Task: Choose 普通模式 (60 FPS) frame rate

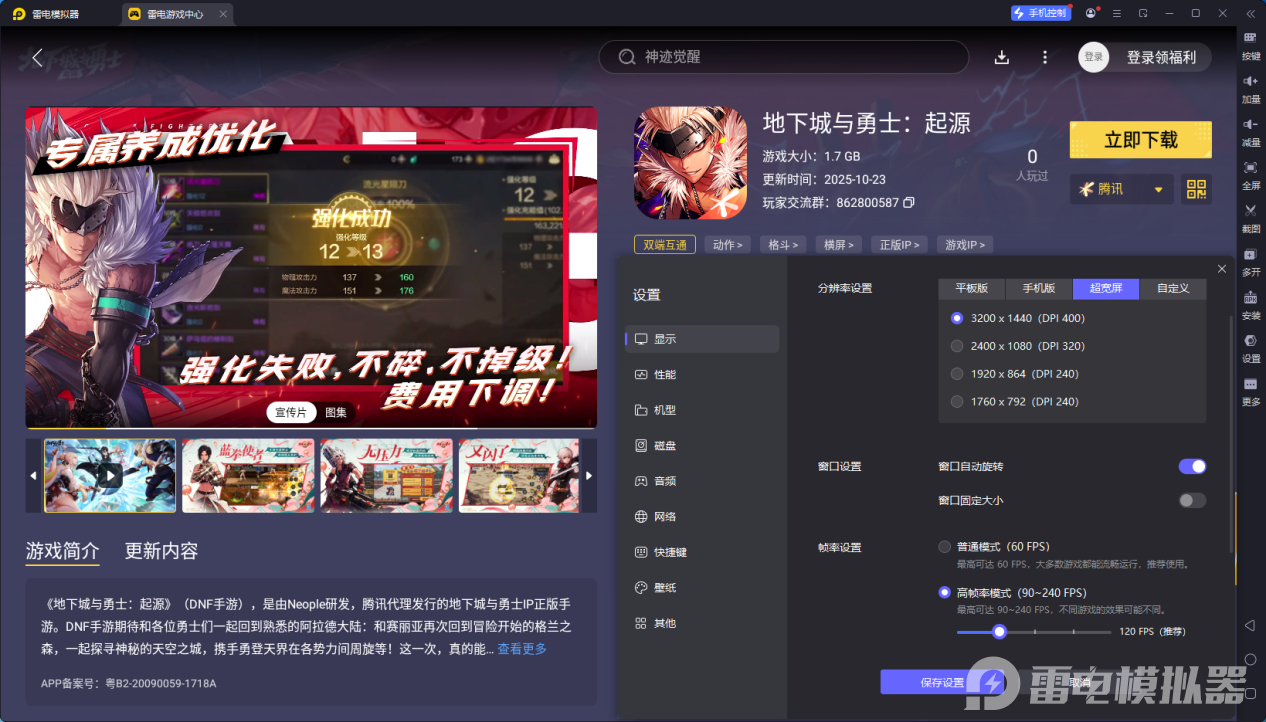Action: (x=944, y=547)
